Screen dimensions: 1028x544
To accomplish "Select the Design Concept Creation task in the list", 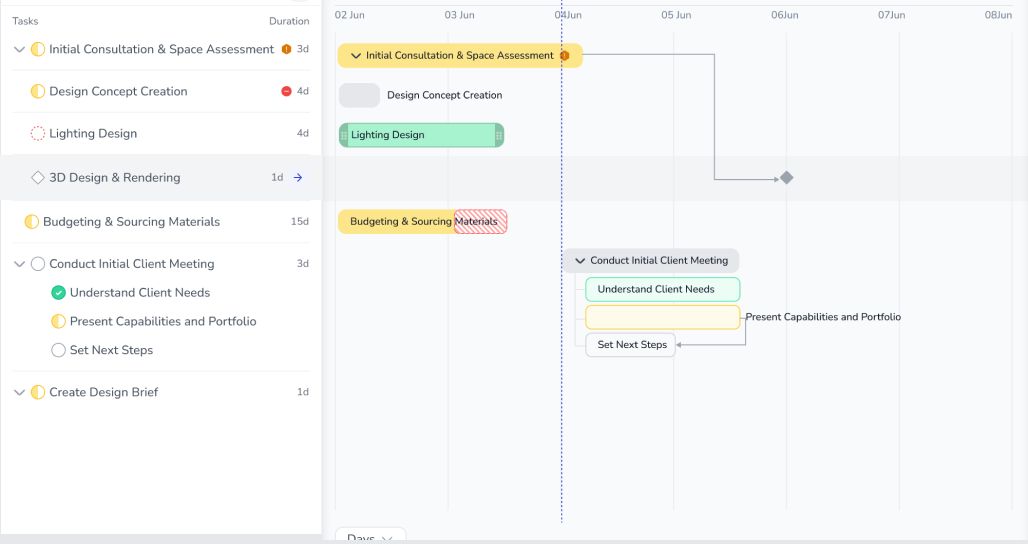I will (118, 91).
